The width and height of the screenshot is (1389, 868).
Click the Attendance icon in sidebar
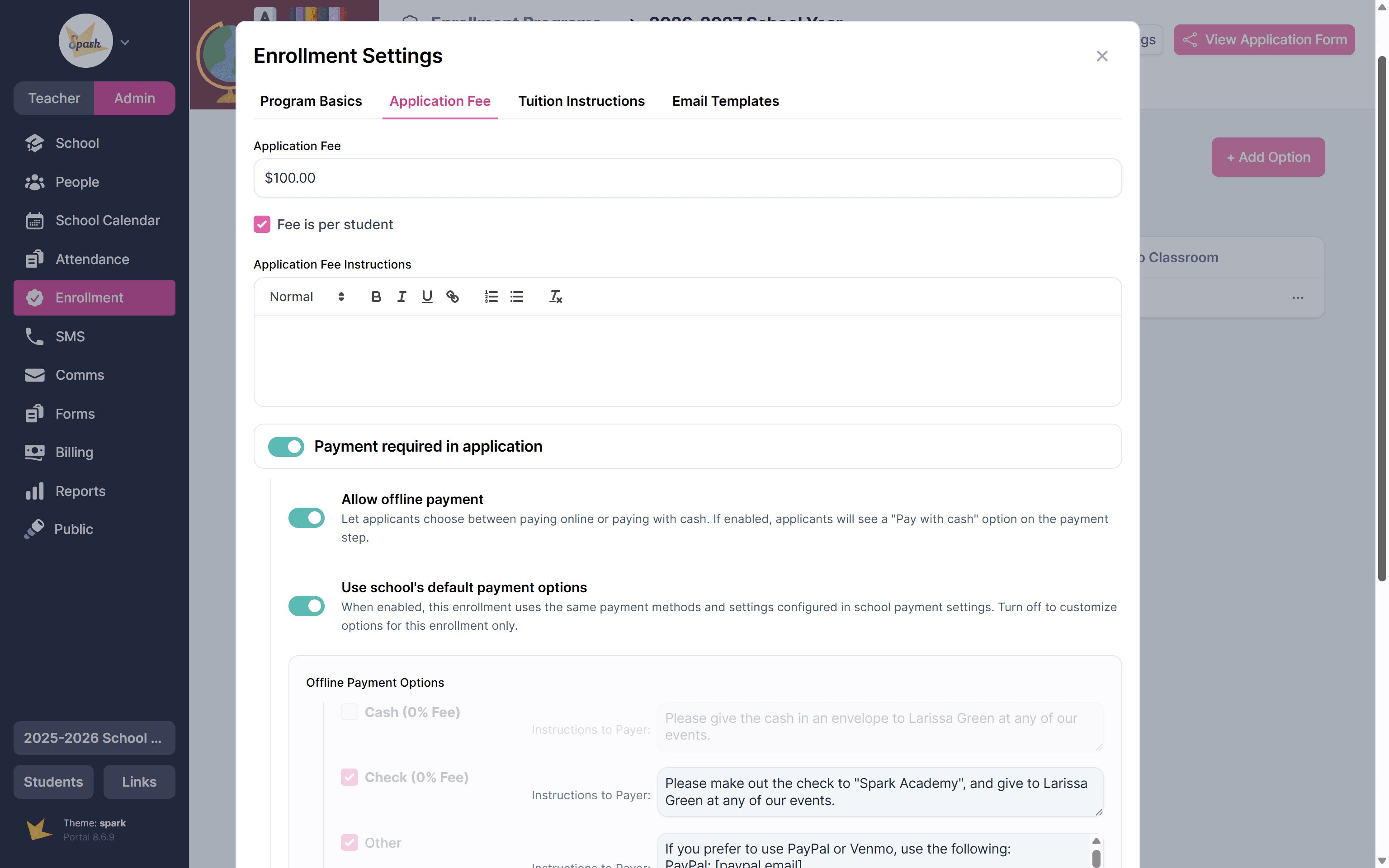(34, 259)
